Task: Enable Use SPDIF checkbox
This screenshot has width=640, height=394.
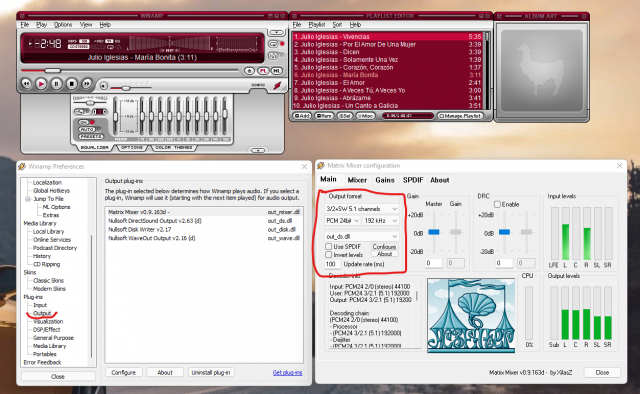Action: click(x=329, y=247)
